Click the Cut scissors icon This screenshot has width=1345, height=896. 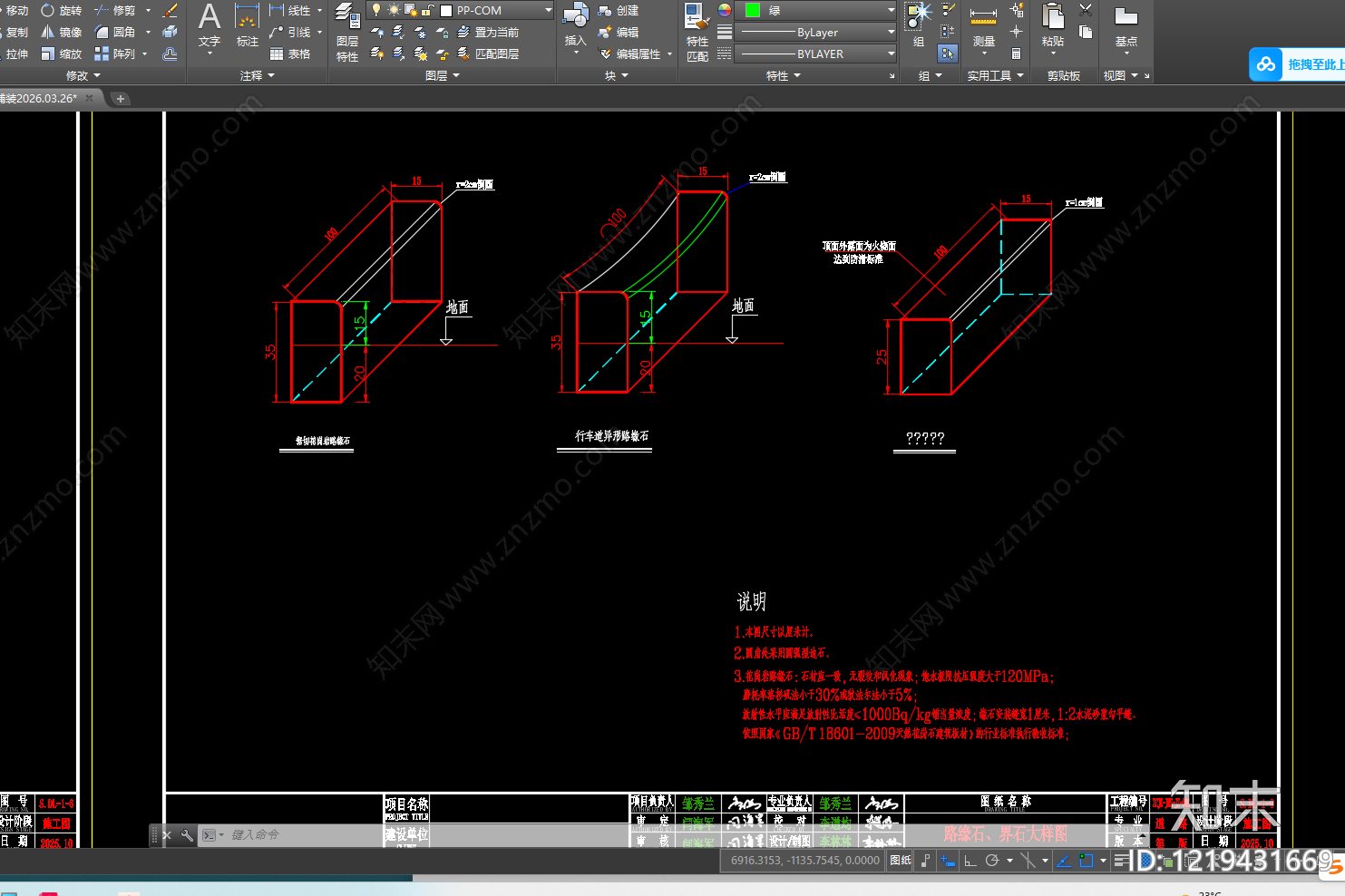tap(1086, 10)
